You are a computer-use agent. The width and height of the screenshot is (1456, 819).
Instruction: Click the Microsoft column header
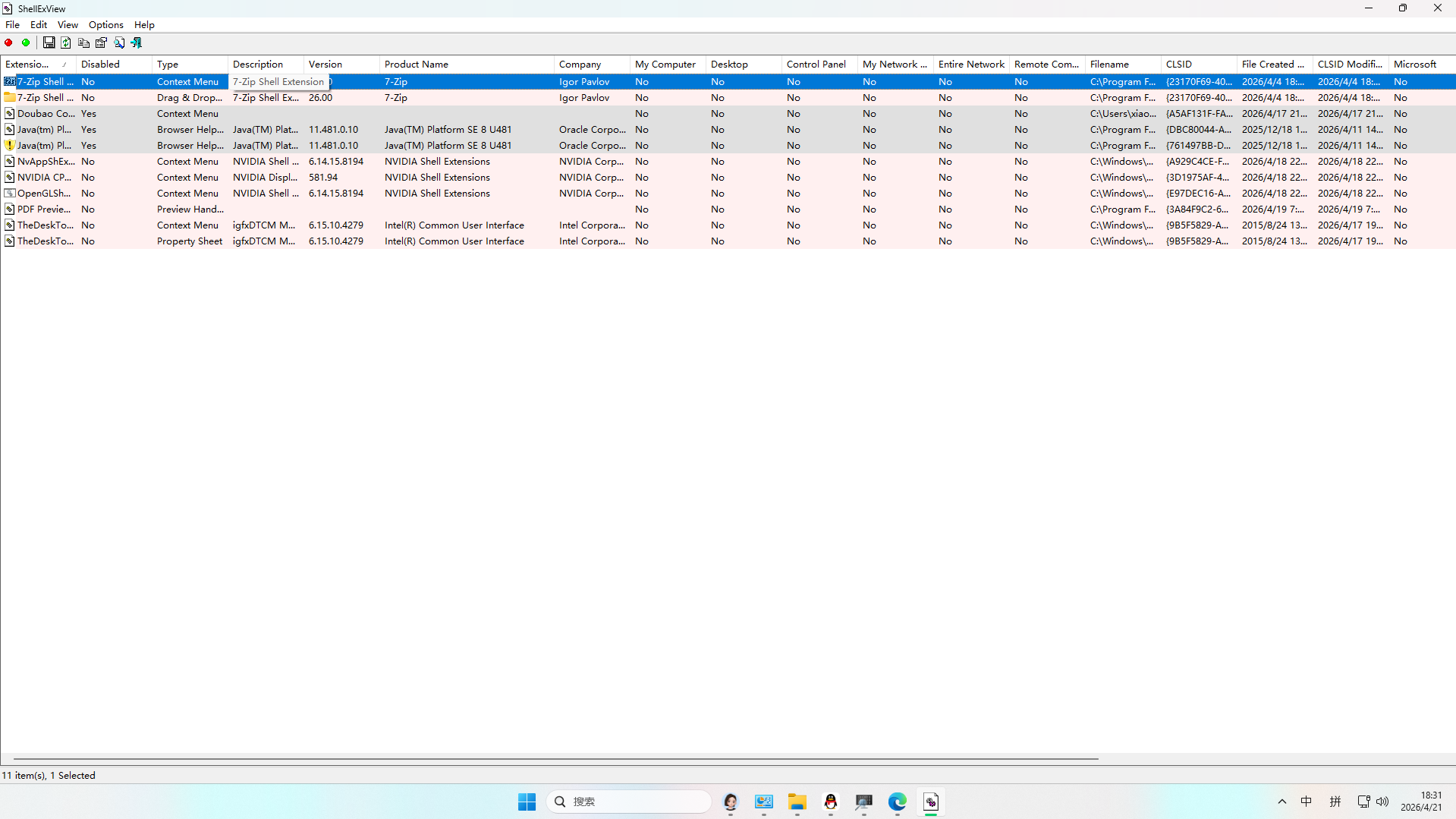(x=1423, y=65)
